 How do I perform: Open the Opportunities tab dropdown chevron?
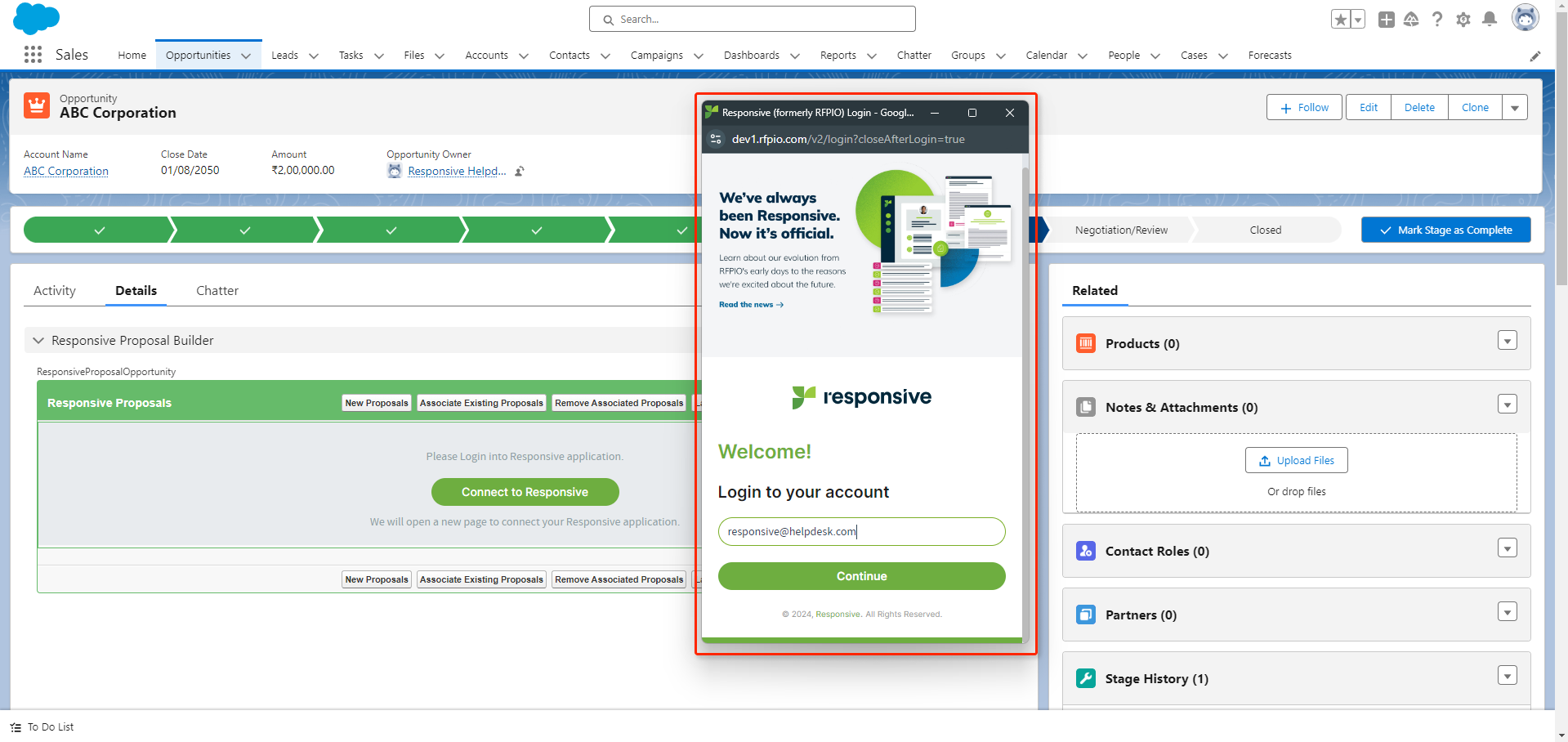pyautogui.click(x=246, y=56)
